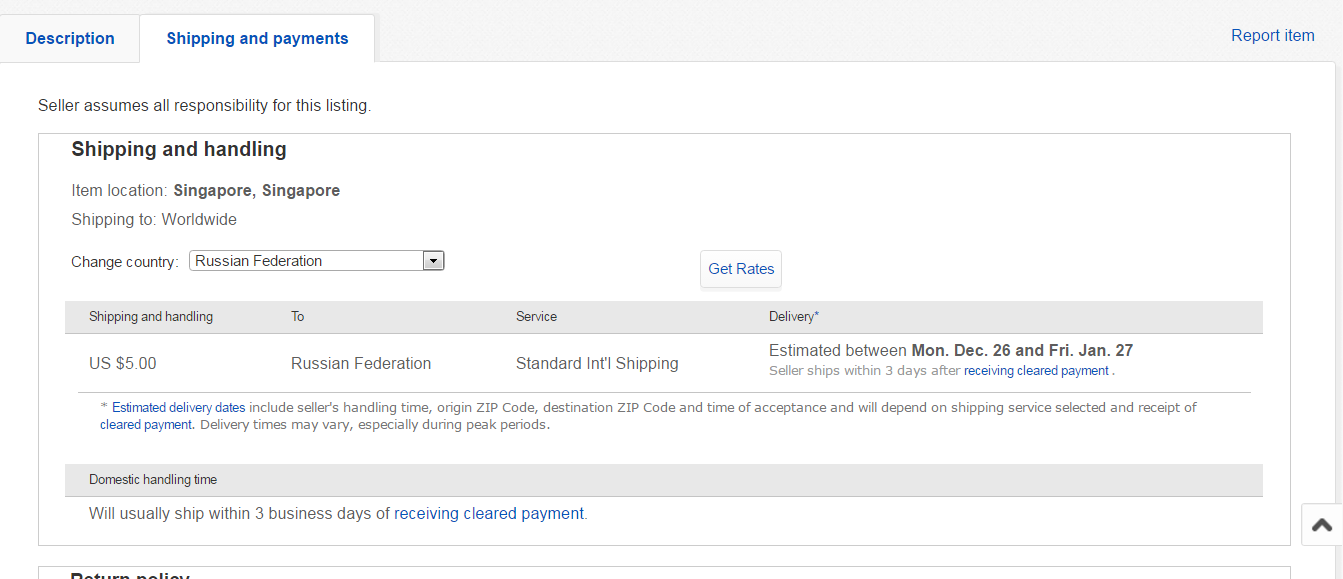Click the Shipping and handling section heading
The image size is (1343, 579).
tap(179, 150)
